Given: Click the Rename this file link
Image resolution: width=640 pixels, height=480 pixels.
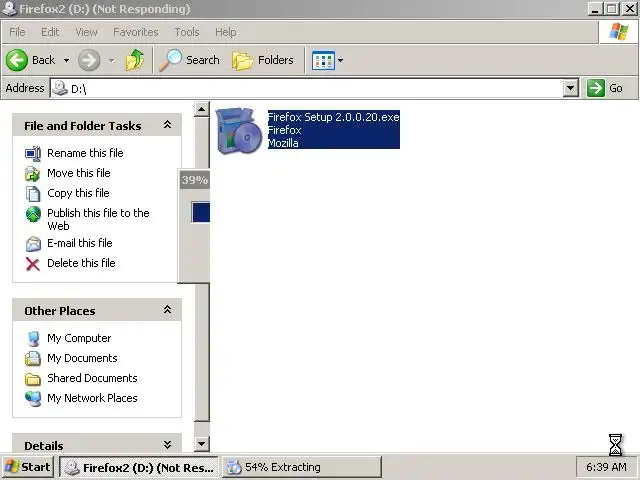Looking at the screenshot, I should click(x=85, y=153).
